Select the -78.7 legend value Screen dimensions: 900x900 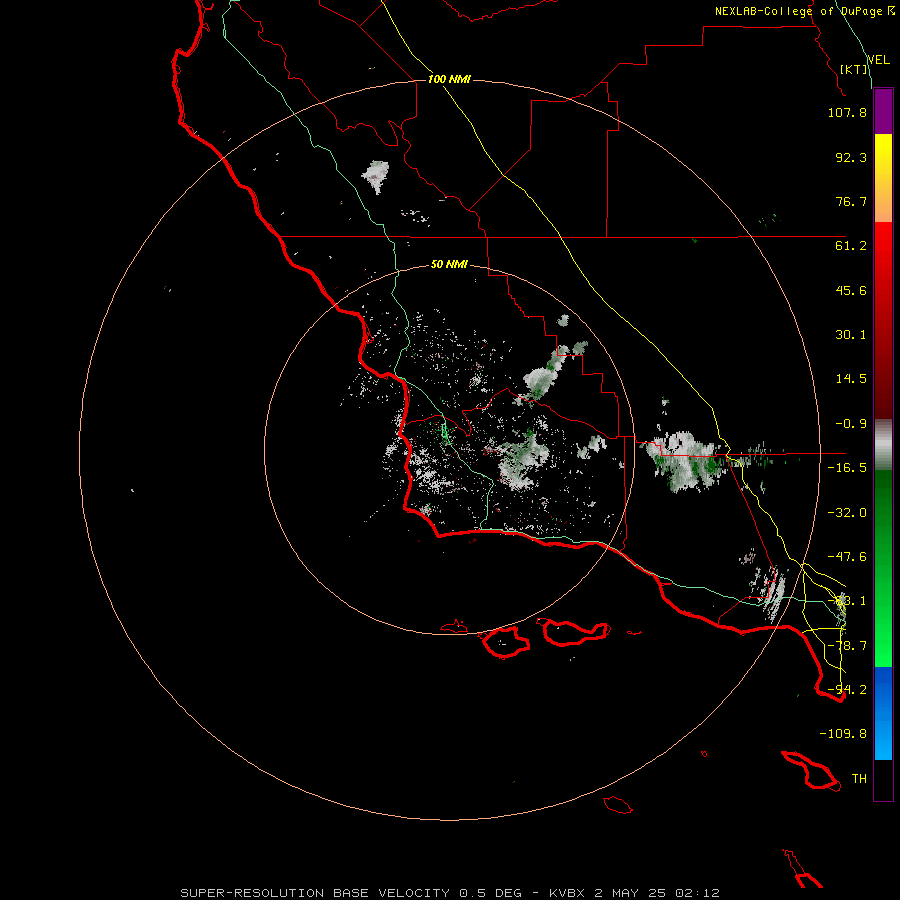847,646
